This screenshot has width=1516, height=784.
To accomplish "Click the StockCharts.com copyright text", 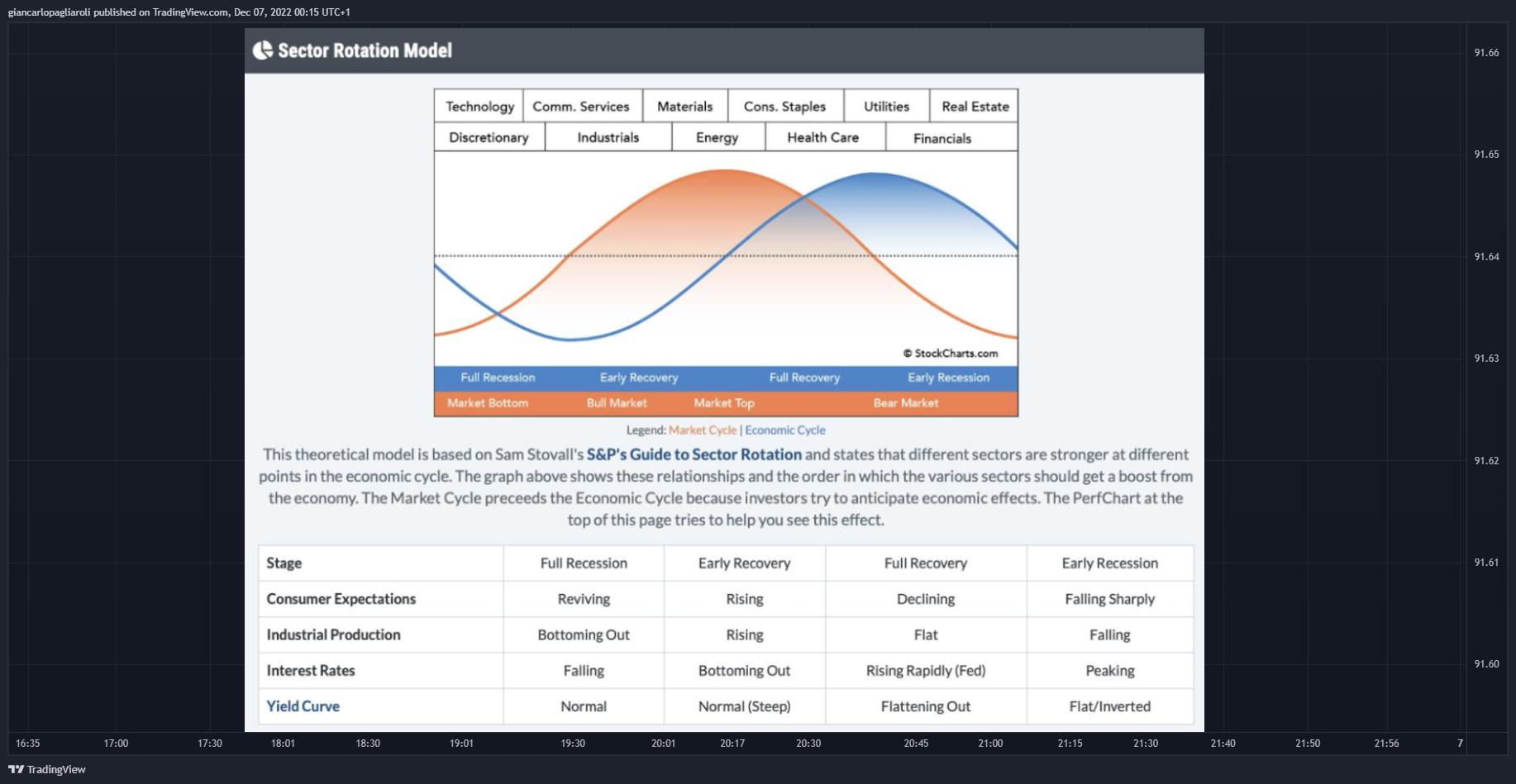I will pos(951,354).
